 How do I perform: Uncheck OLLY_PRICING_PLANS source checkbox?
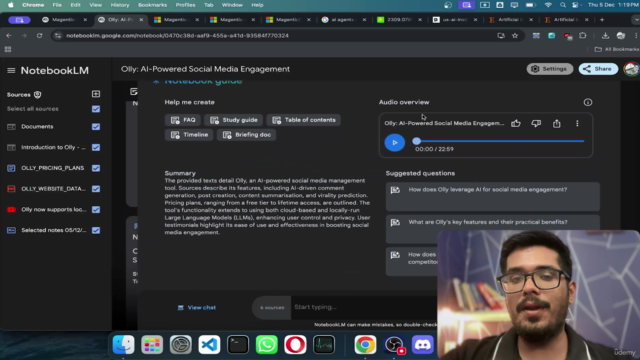tap(96, 168)
